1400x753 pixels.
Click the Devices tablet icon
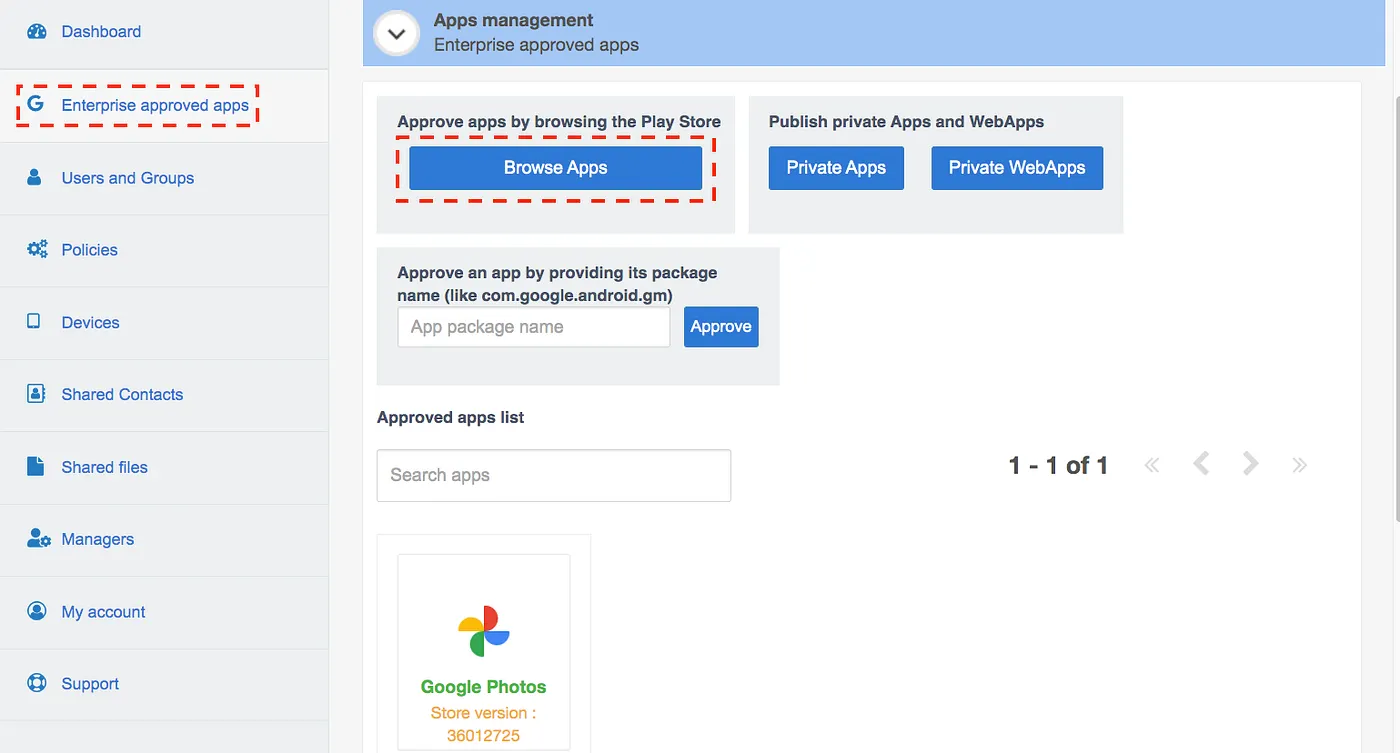tap(34, 321)
